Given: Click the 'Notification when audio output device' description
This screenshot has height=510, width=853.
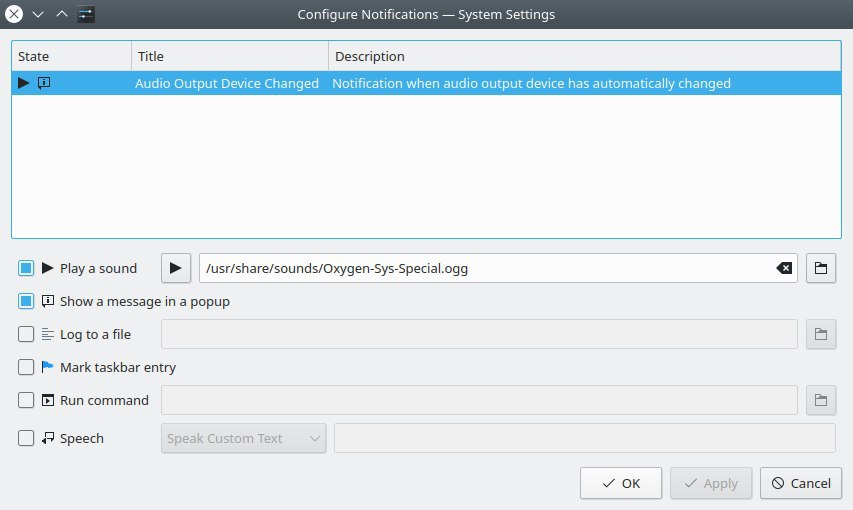Looking at the screenshot, I should tap(531, 83).
